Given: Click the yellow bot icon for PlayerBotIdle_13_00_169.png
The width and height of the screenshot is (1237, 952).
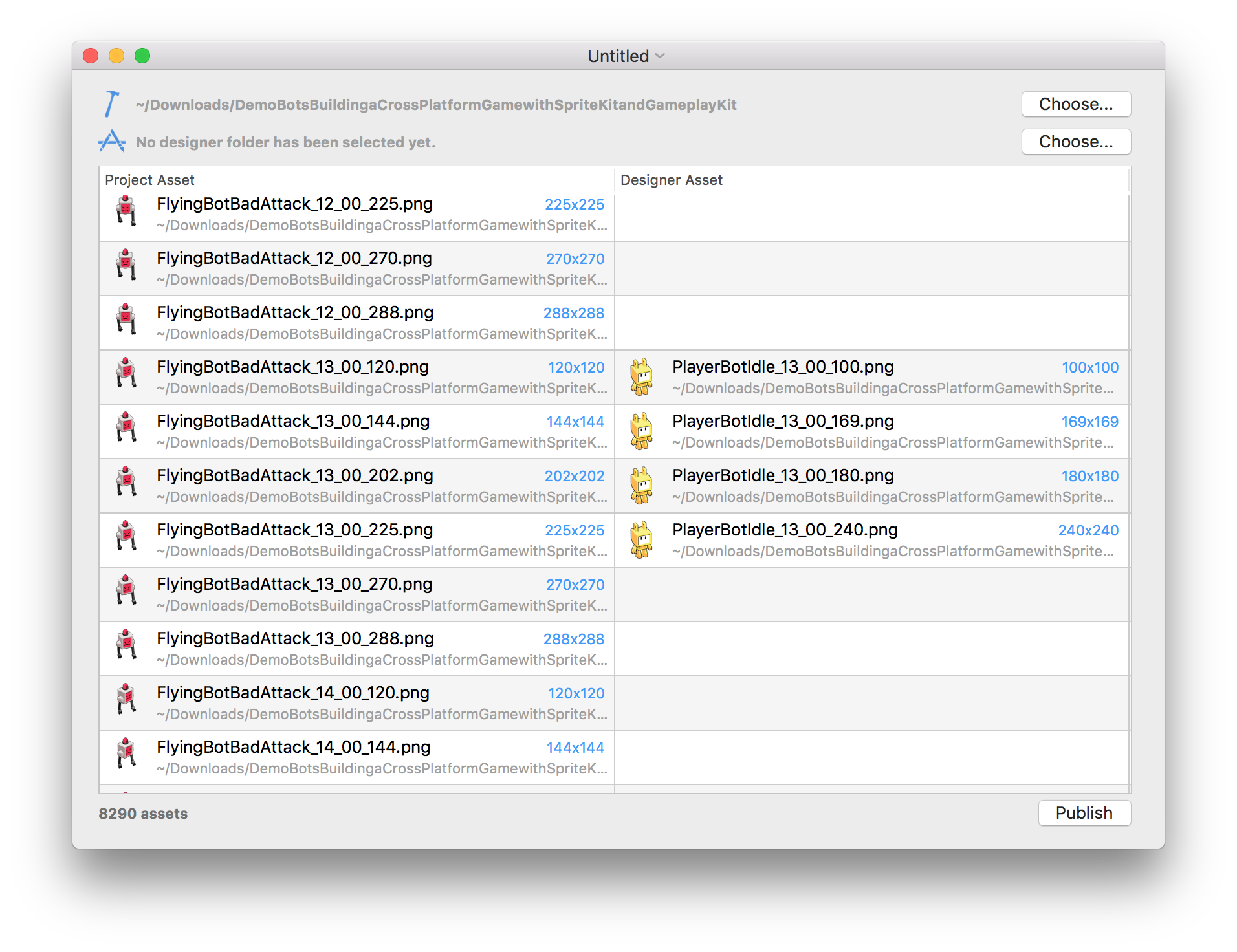Looking at the screenshot, I should coord(641,431).
